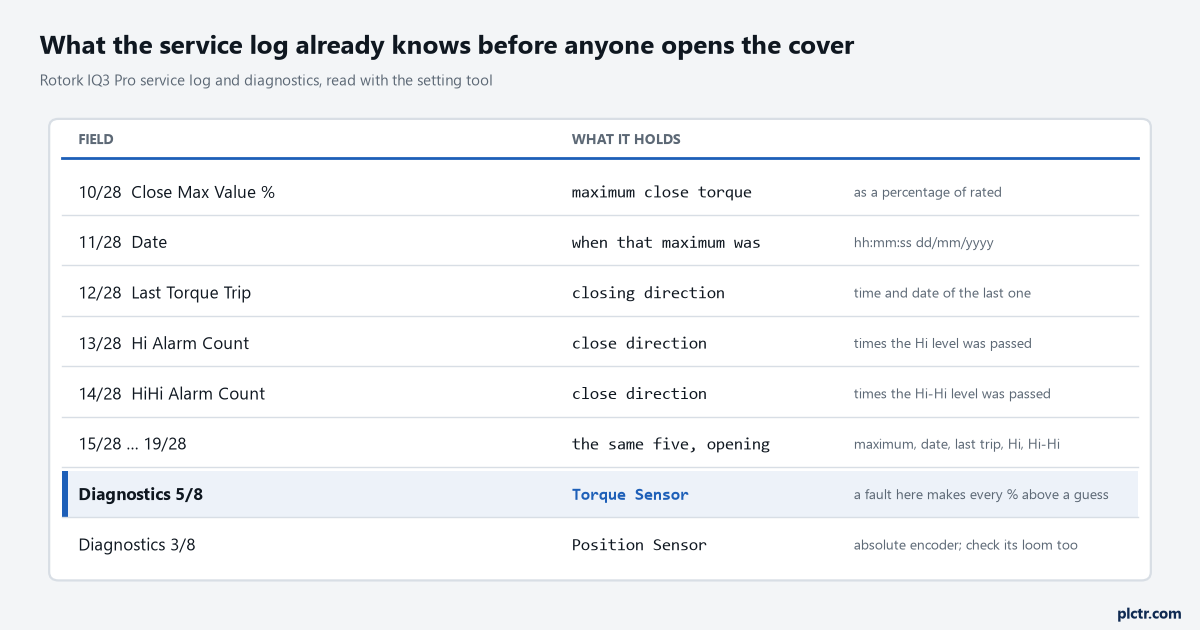Select the 10/28 Close Max Value % row

point(600,192)
